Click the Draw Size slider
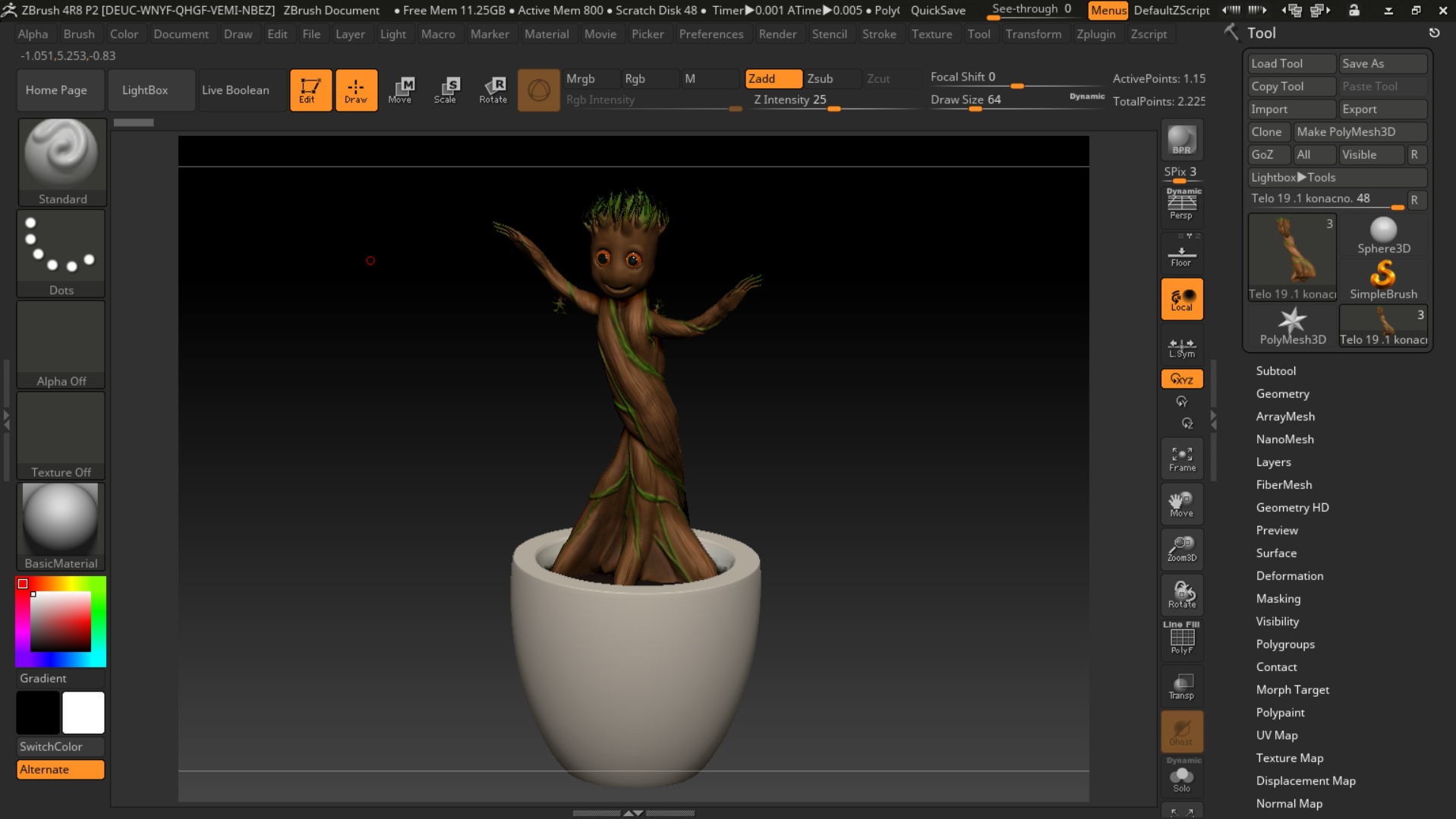Viewport: 1456px width, 819px height. [x=1016, y=101]
